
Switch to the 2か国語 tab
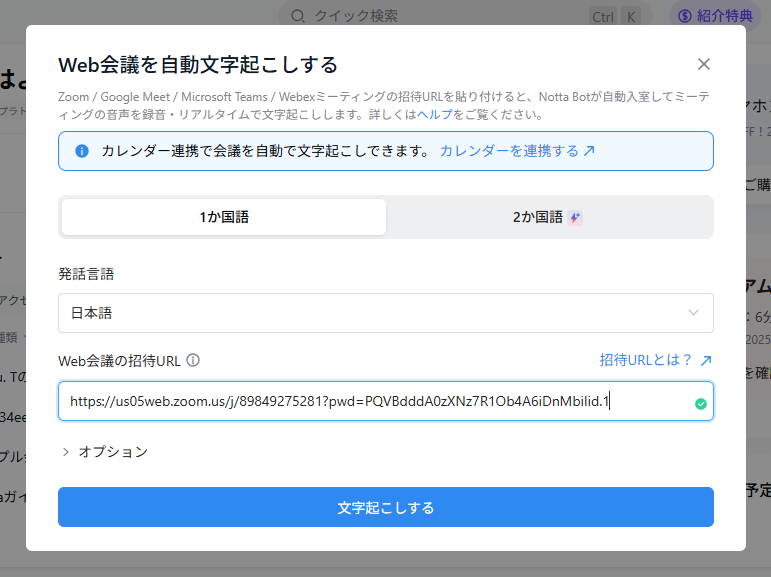tap(538, 217)
